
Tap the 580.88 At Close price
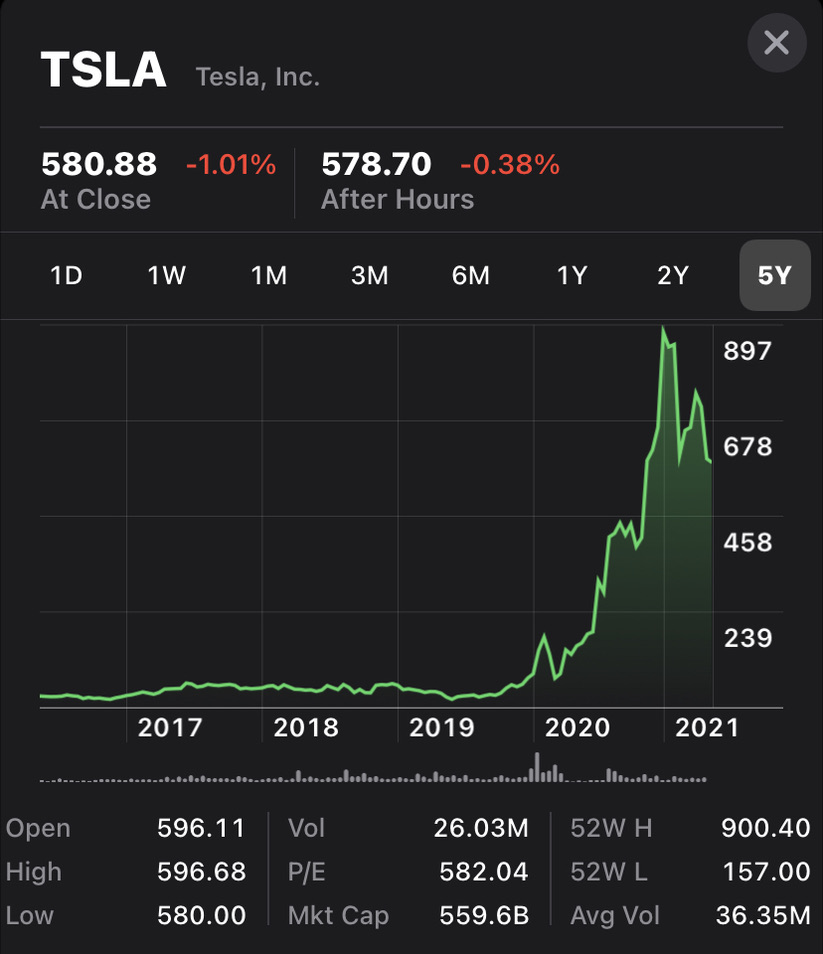[x=99, y=164]
